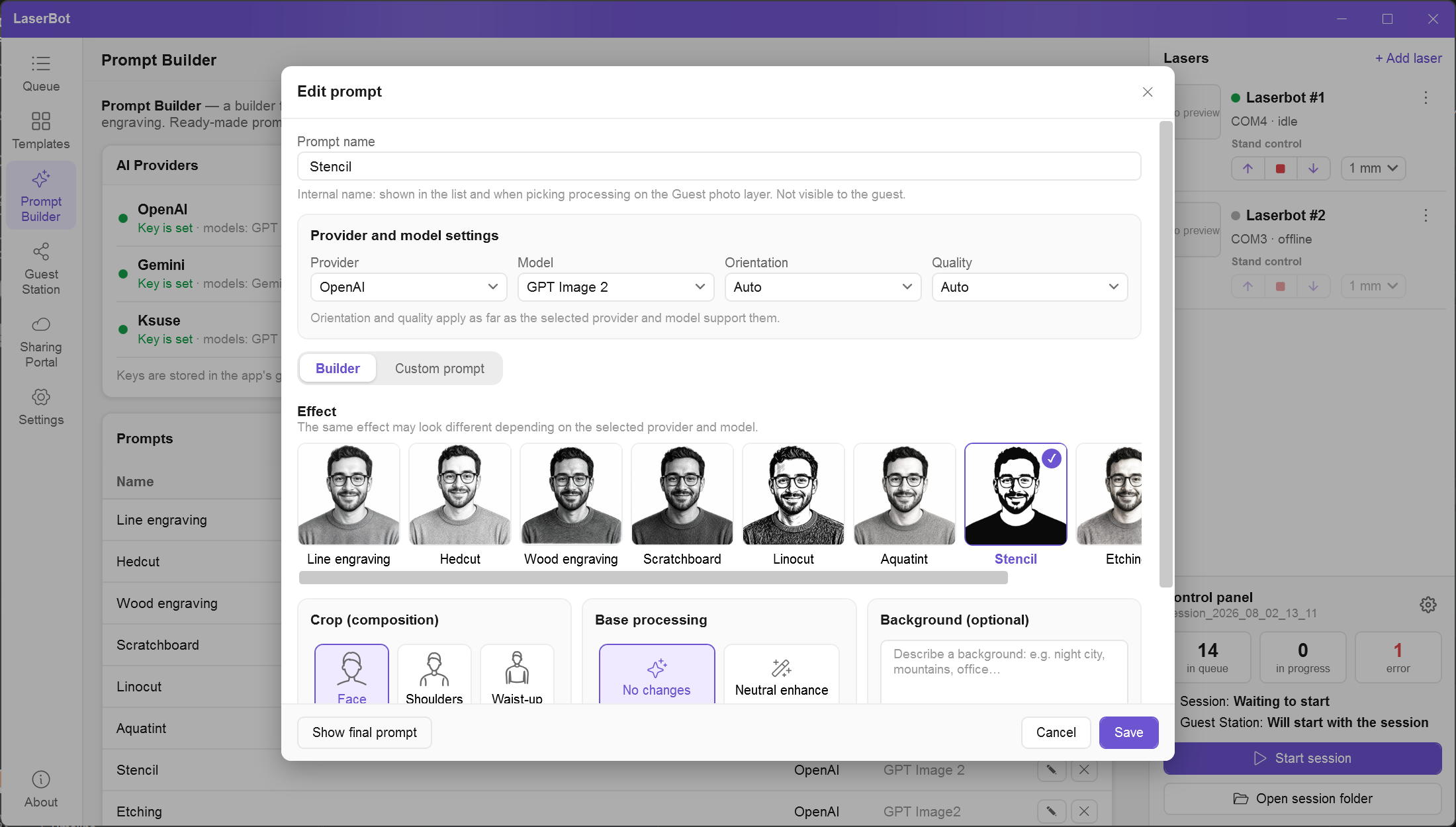Click control panel gear icon

click(x=1428, y=604)
